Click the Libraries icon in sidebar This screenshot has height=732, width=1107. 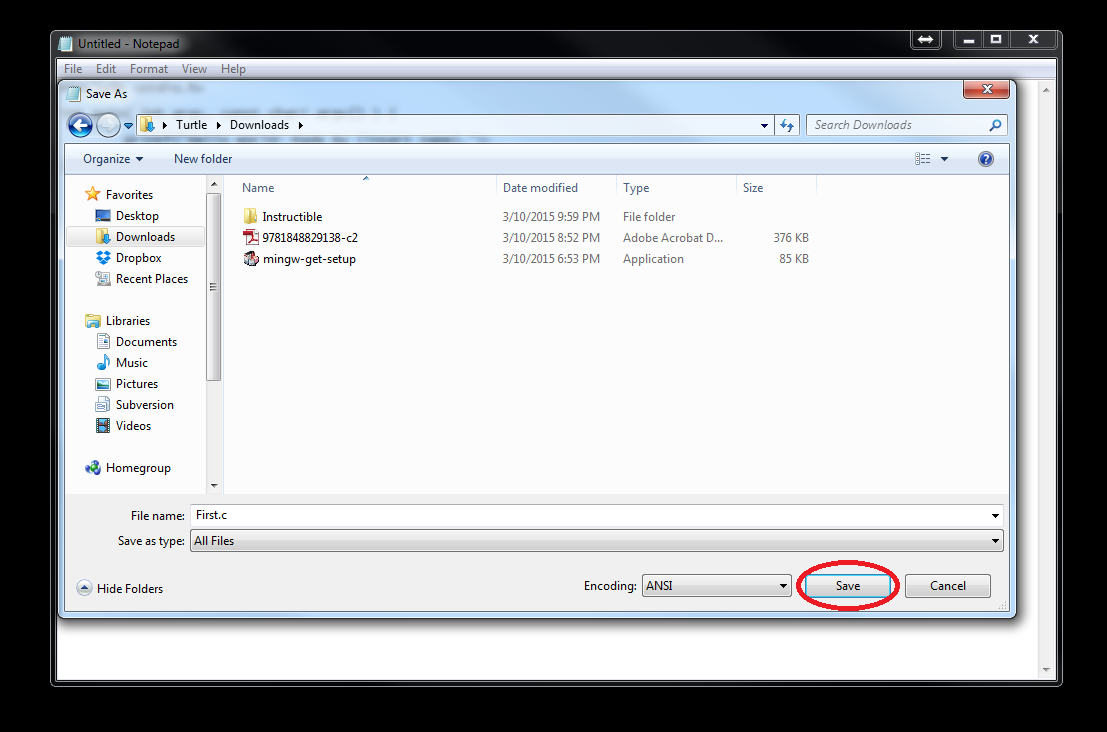click(92, 320)
